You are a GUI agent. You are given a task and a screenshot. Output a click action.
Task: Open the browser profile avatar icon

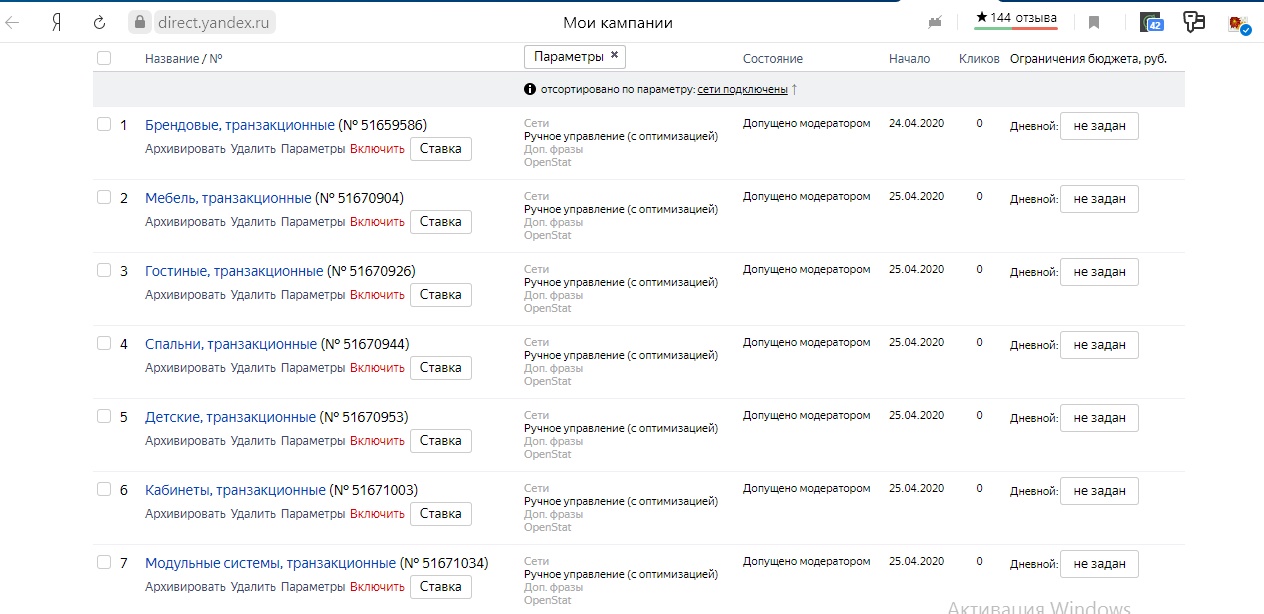(x=1239, y=22)
